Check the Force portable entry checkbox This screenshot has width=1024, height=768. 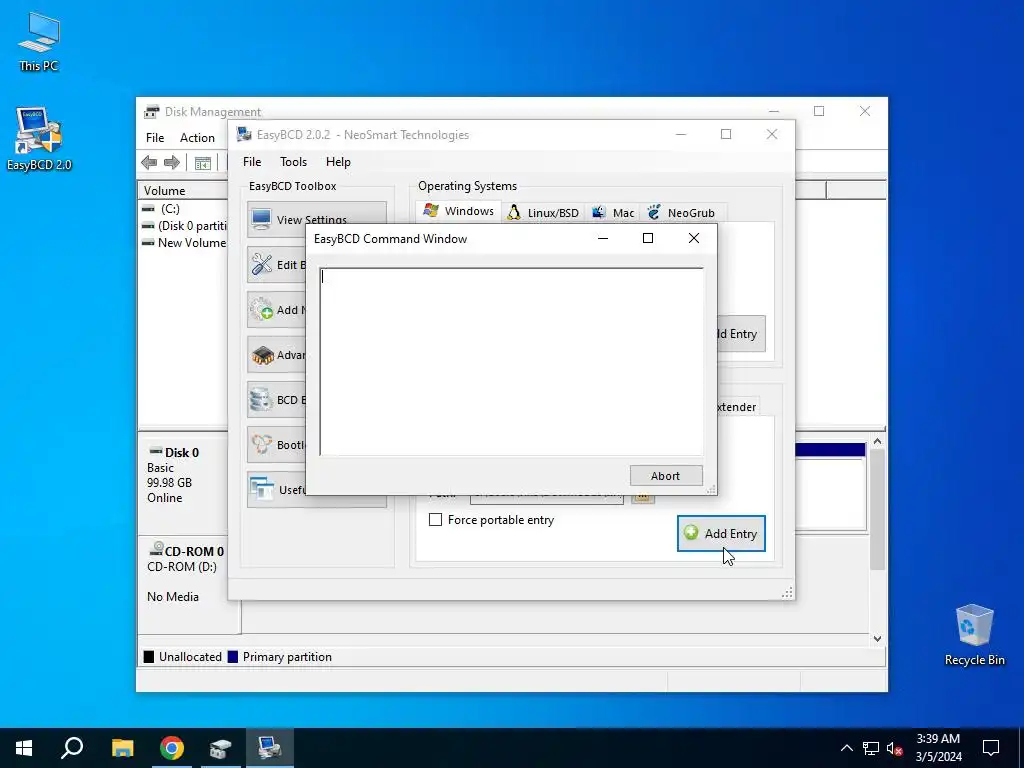436,520
